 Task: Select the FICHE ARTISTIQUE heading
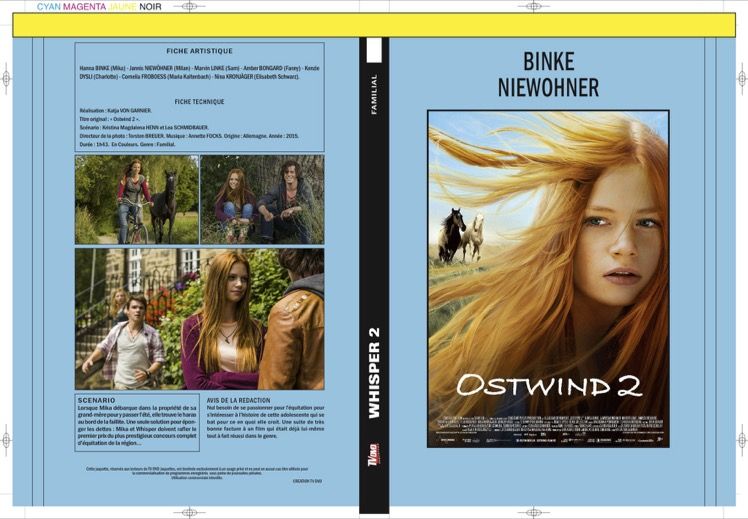point(199,51)
